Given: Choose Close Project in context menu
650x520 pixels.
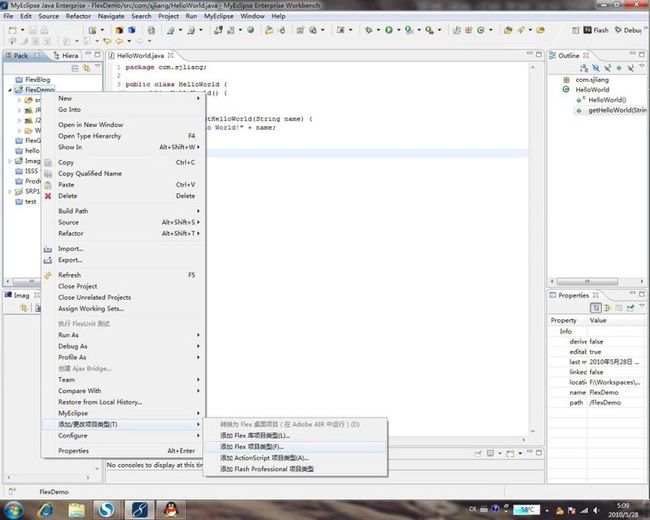Looking at the screenshot, I should [x=124, y=286].
